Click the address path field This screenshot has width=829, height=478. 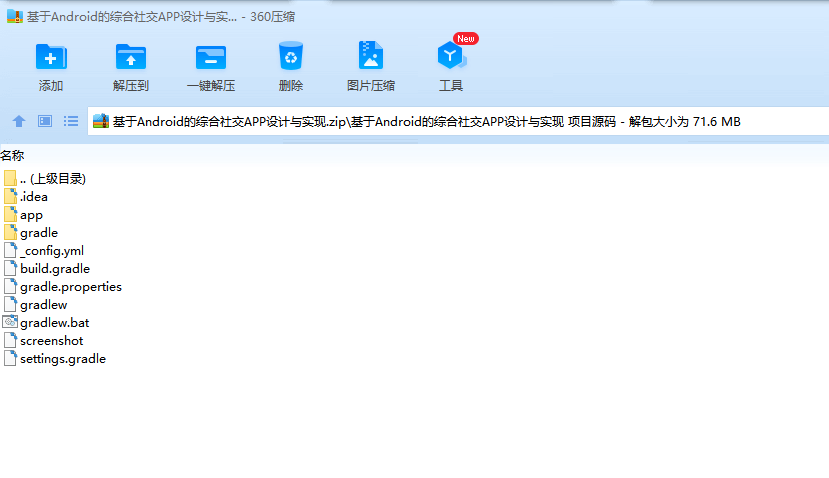[458, 122]
